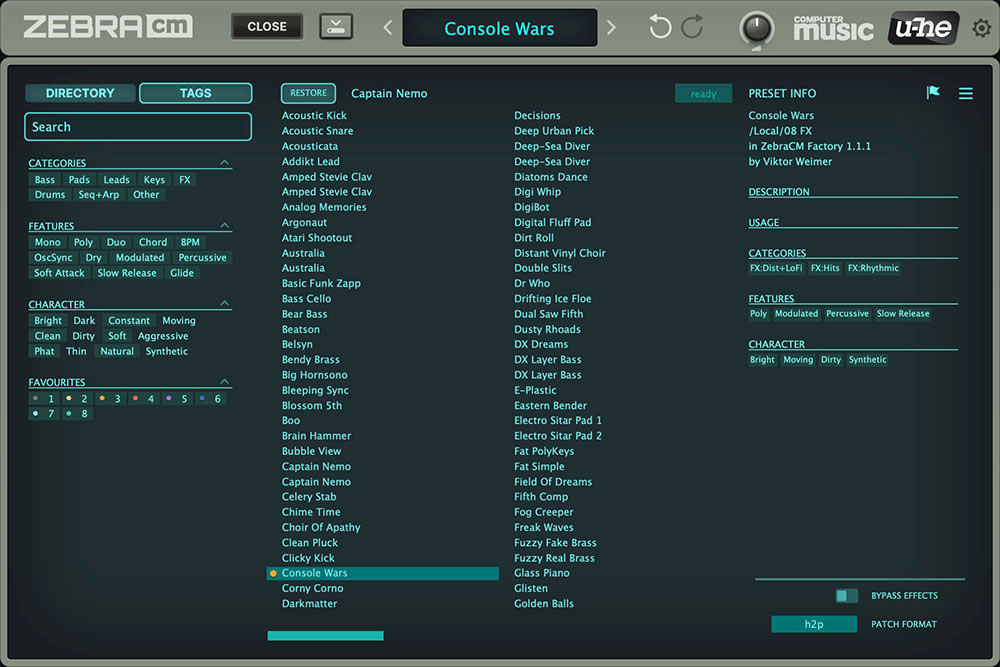
Task: Toggle the Pads category tag
Action: pyautogui.click(x=79, y=180)
